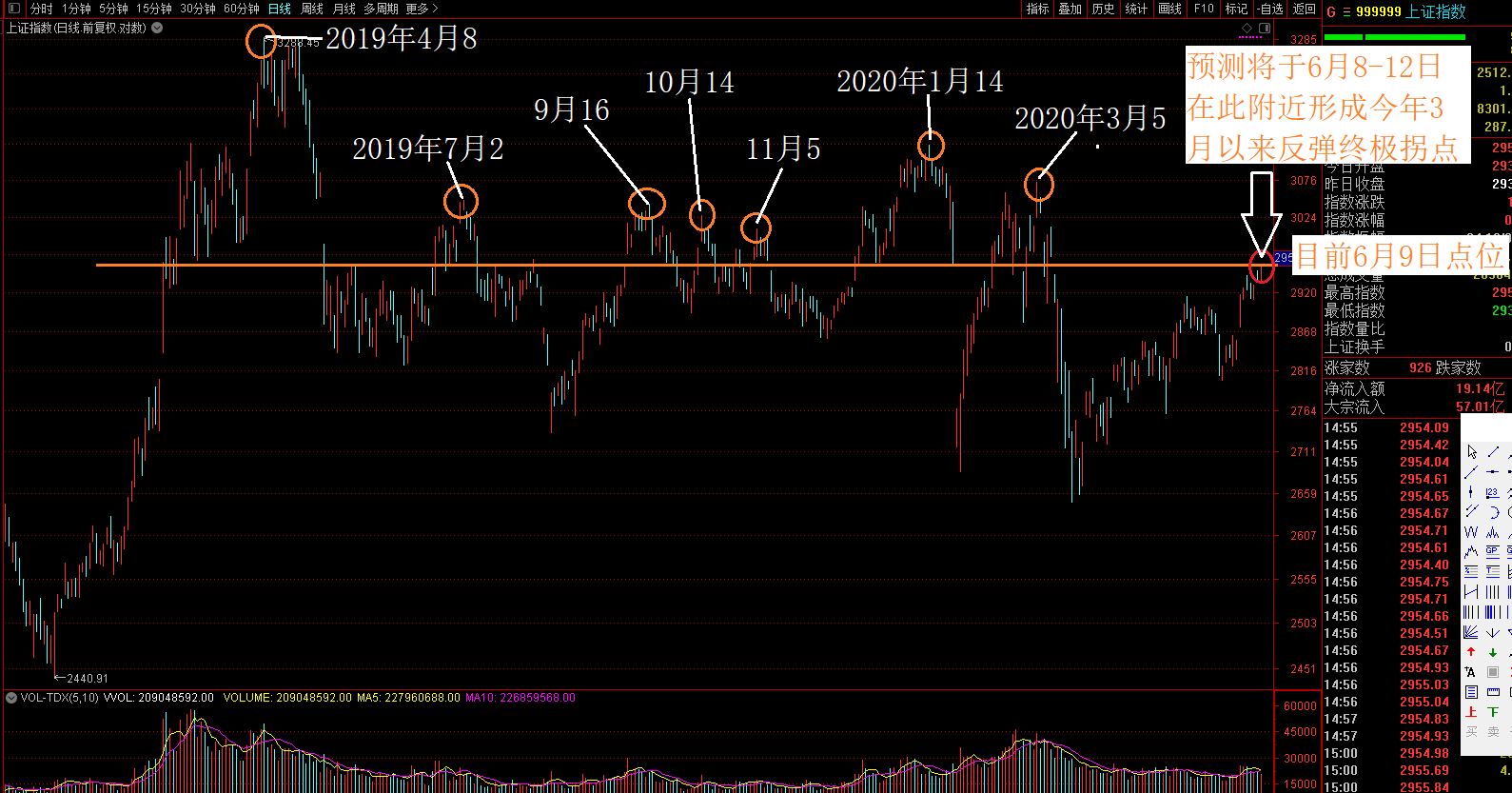1512x793 pixels.
Task: Open F10 company info
Action: point(1205,9)
